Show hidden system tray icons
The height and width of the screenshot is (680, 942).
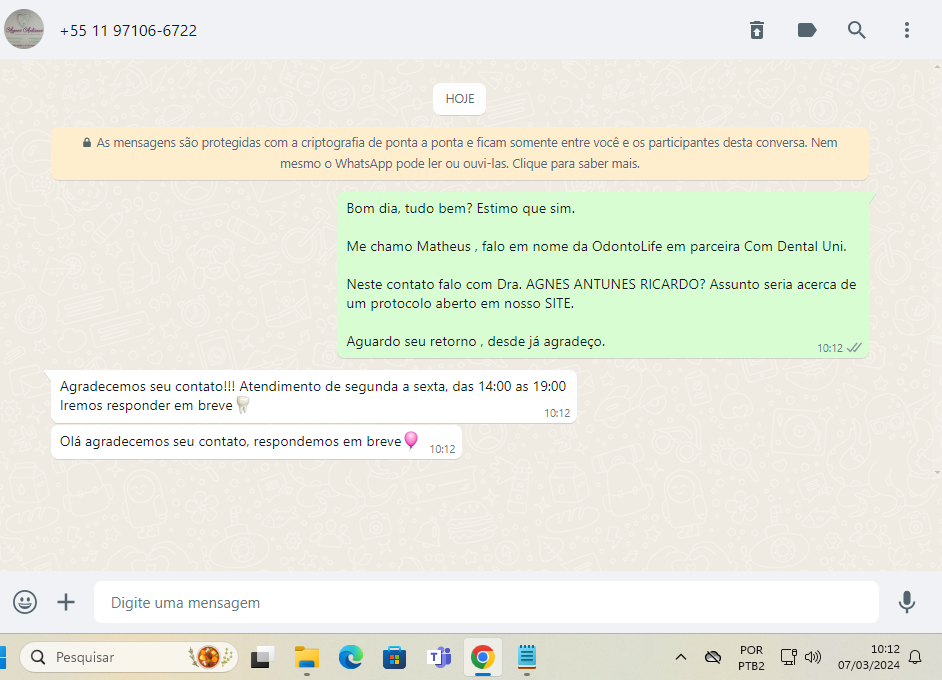[681, 657]
